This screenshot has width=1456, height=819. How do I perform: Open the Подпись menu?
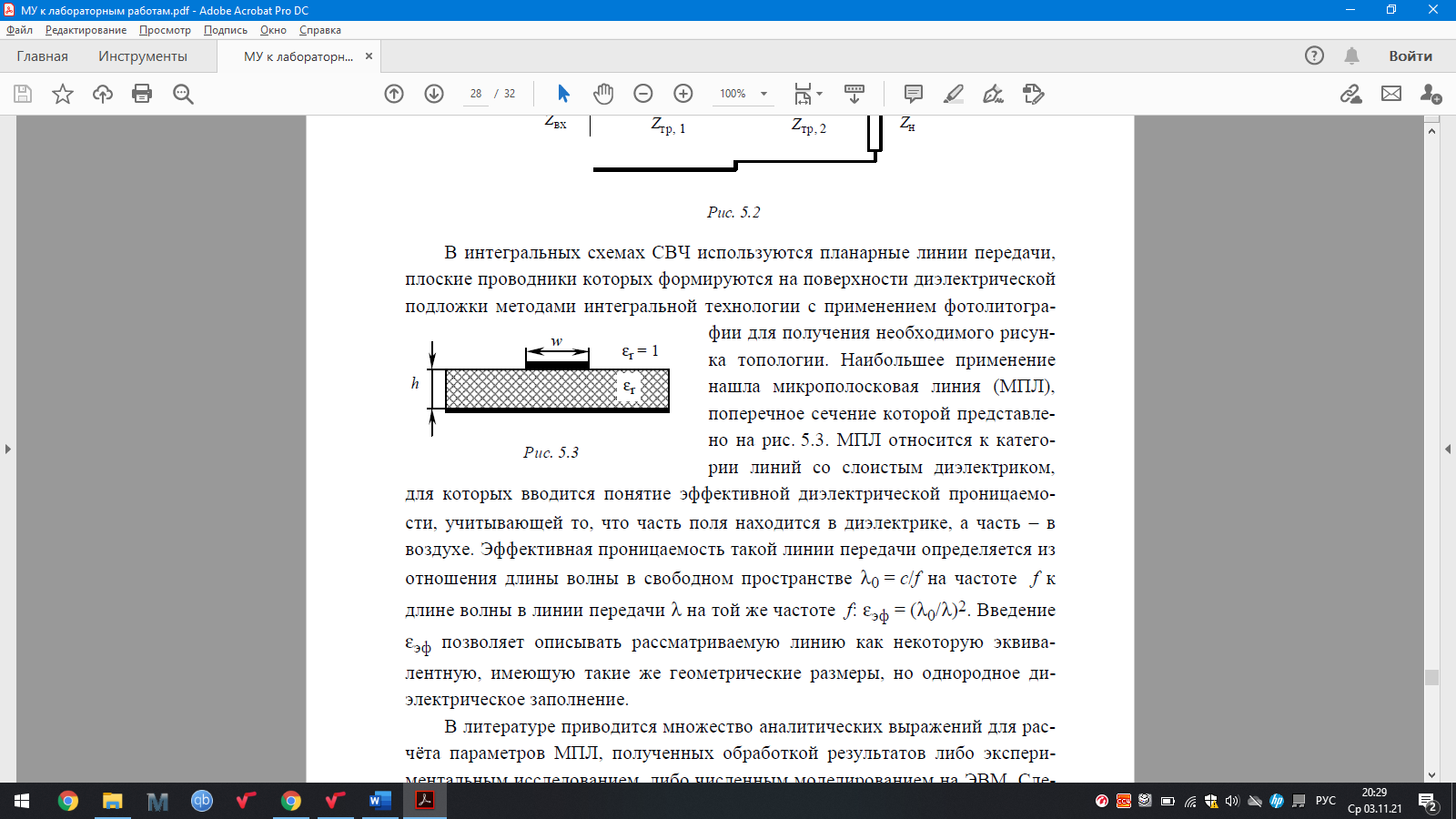point(225,30)
